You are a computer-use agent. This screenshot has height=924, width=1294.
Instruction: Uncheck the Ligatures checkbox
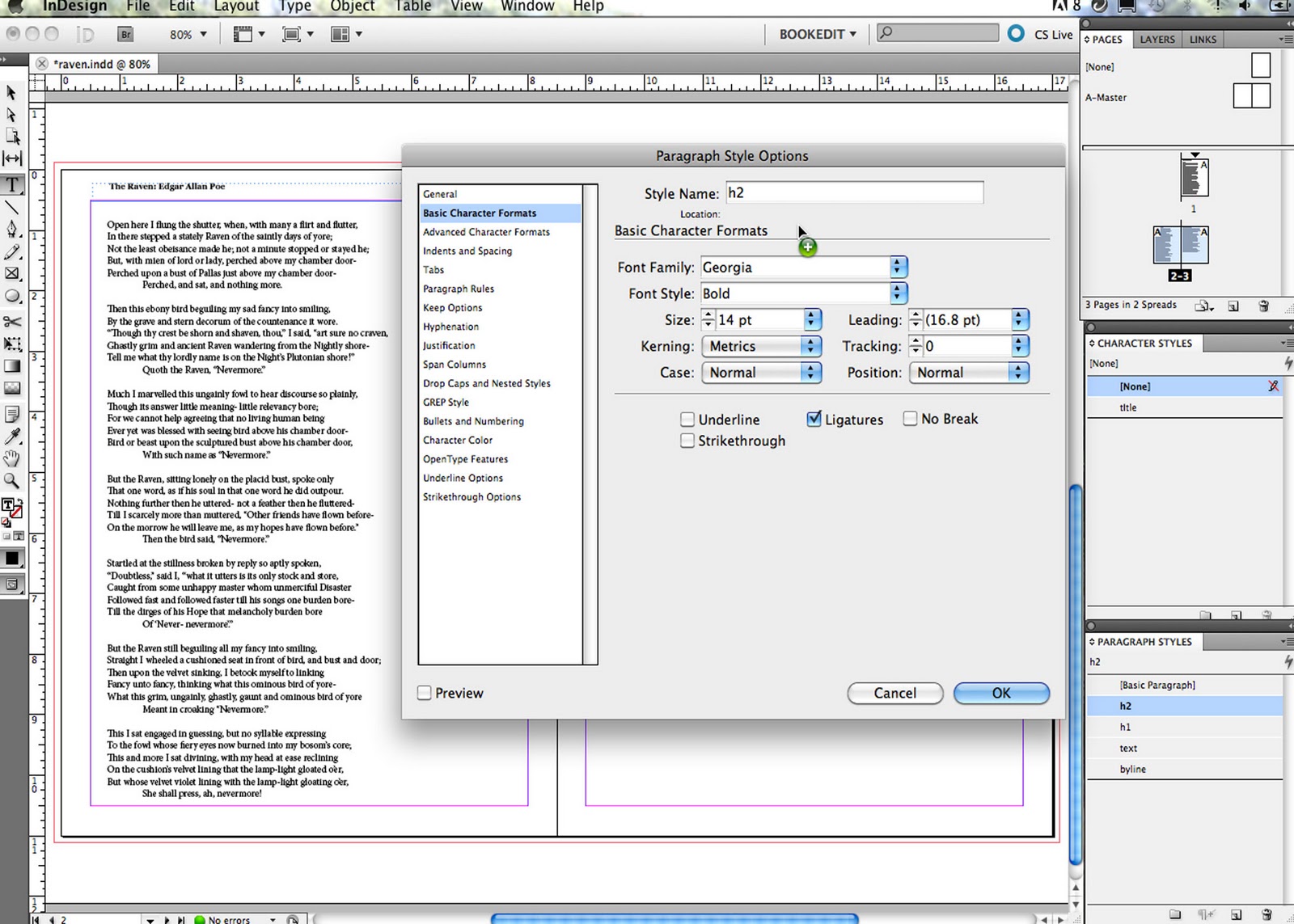click(814, 419)
